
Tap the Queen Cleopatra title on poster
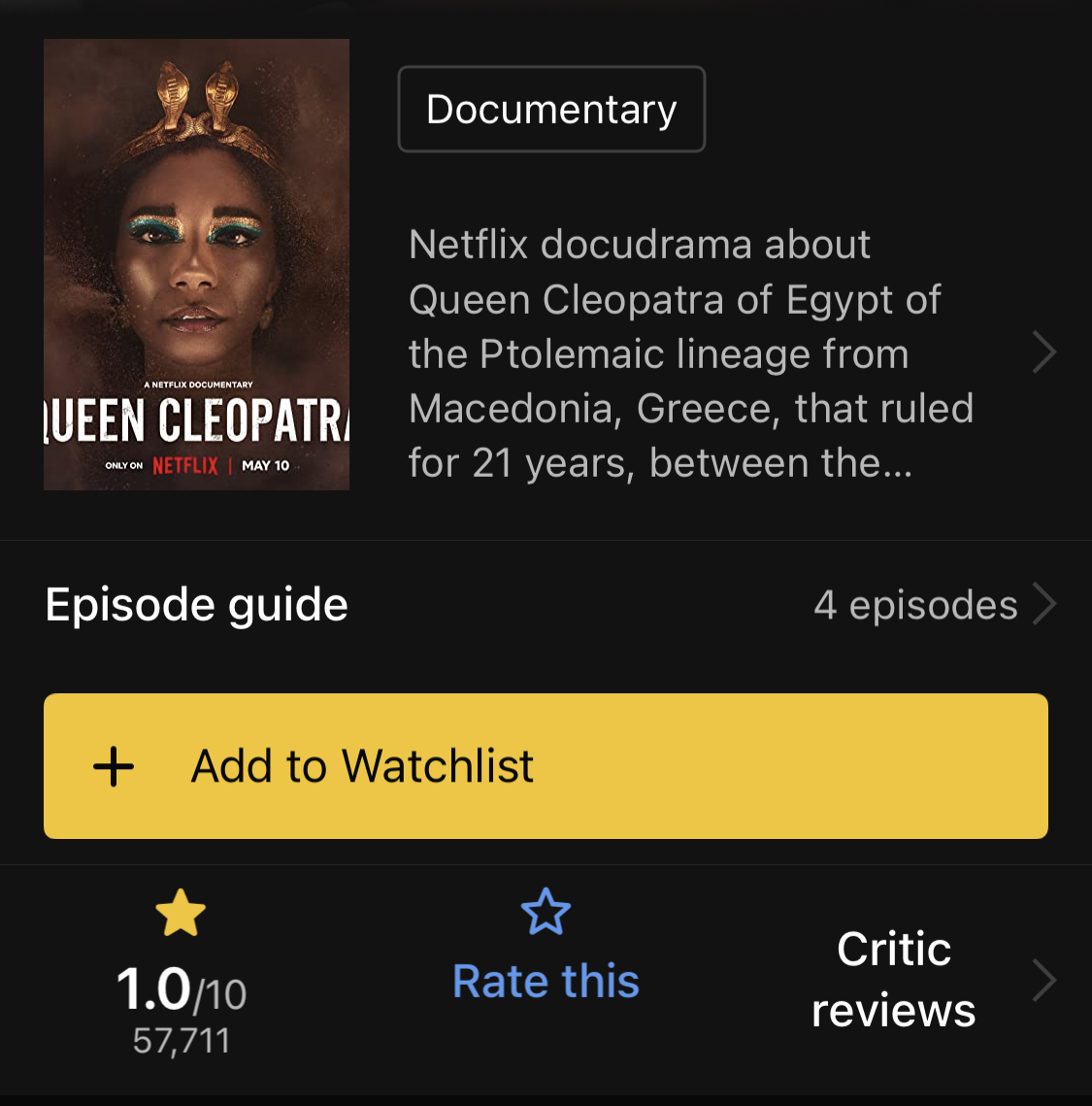tap(197, 421)
